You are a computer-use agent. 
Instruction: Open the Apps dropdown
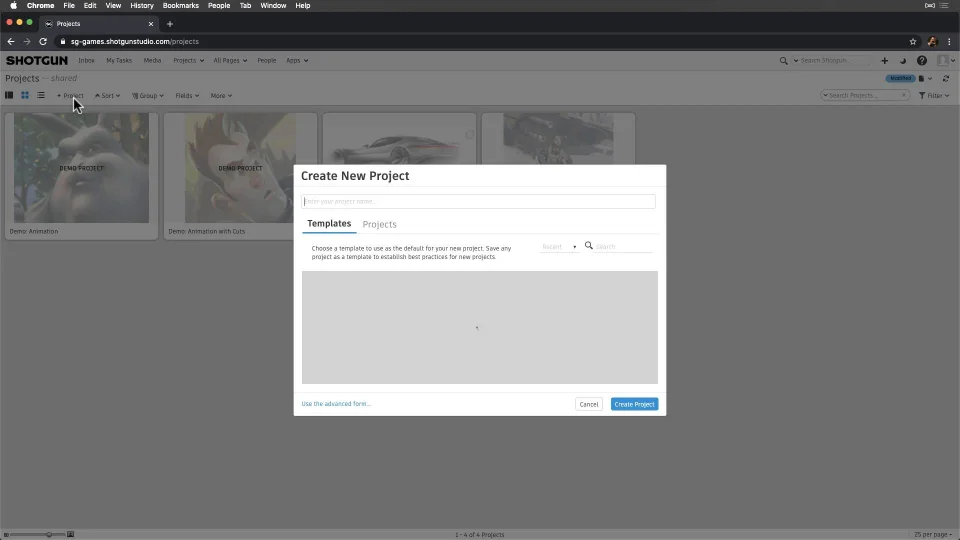297,61
